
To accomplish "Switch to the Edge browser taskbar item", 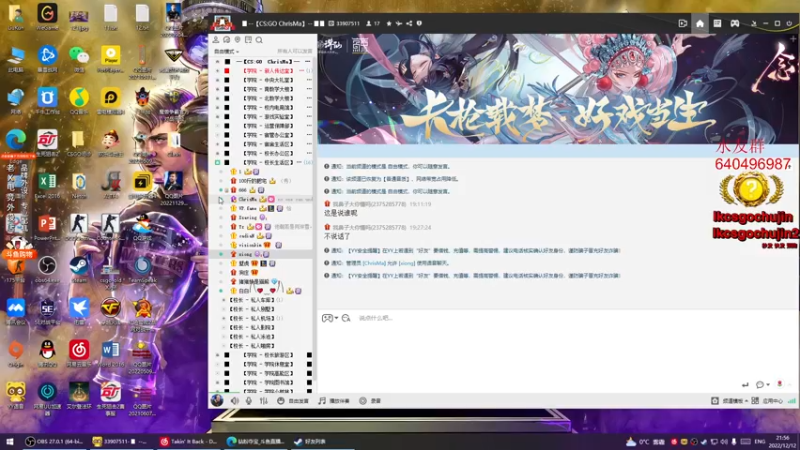I will (255, 441).
